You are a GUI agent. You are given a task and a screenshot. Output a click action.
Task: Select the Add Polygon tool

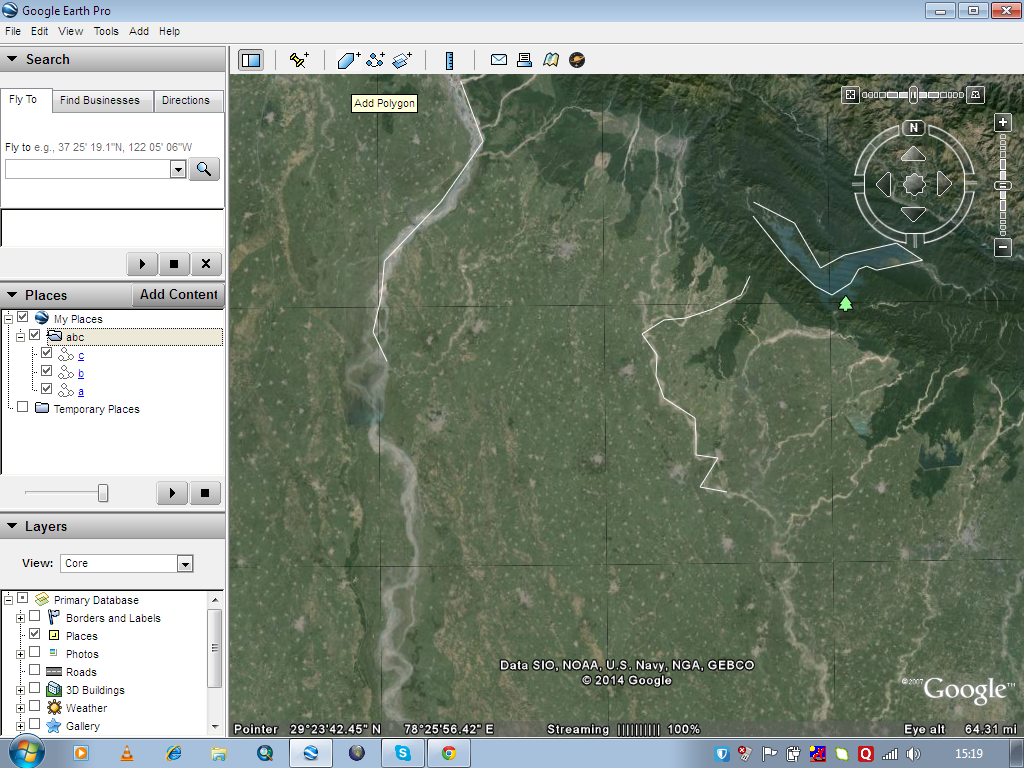[347, 60]
